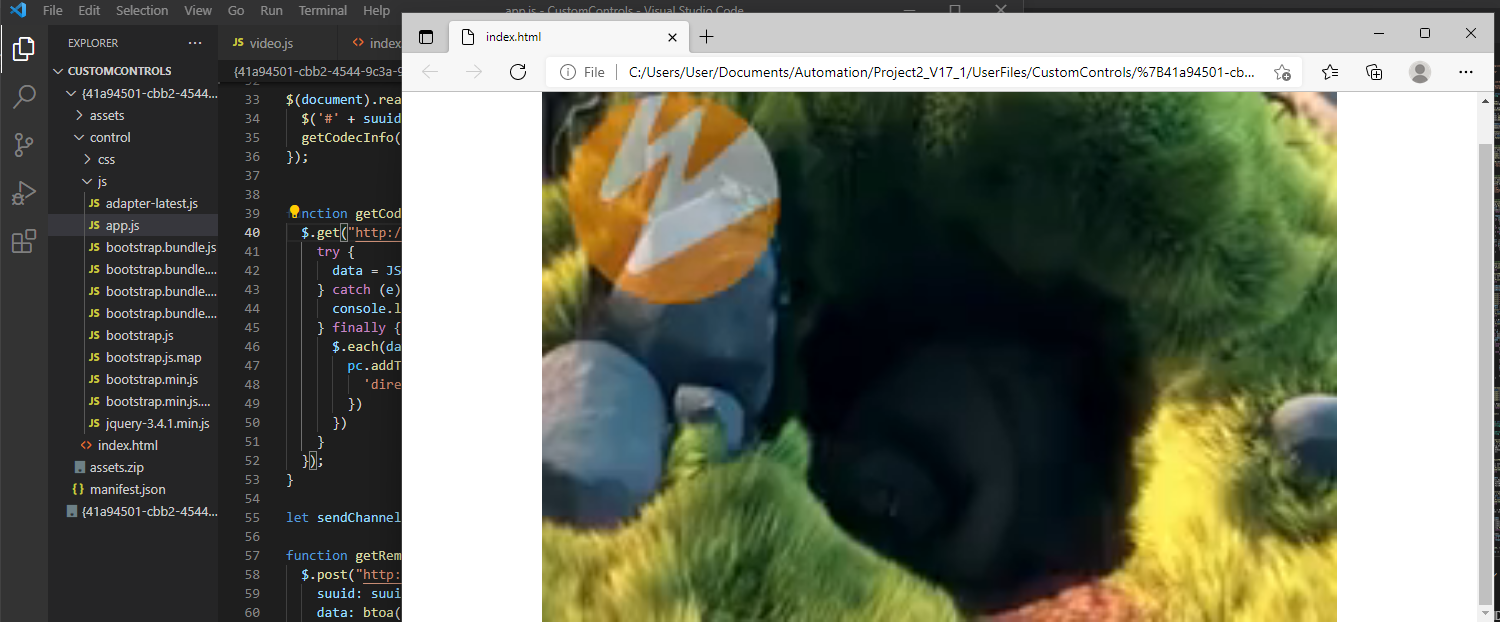
Task: Click line number 40 in editor
Action: click(251, 232)
